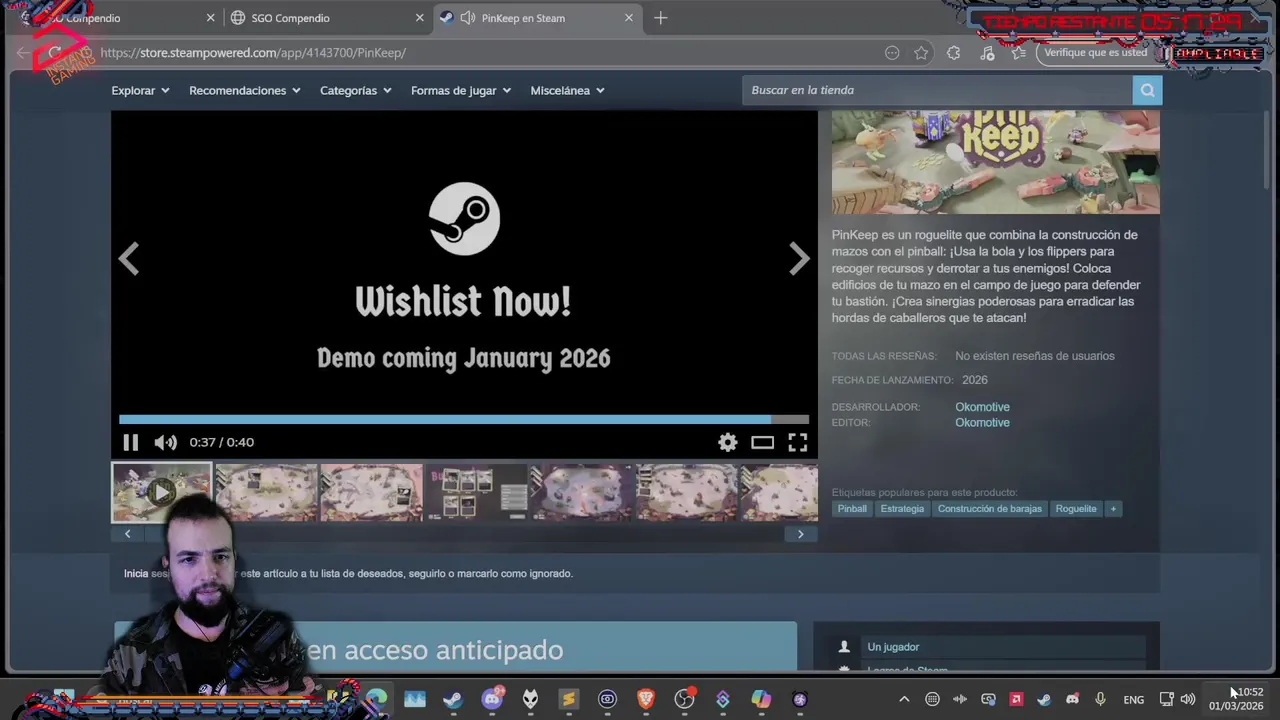
Task: Open the media control music-note icon
Action: coord(987,53)
